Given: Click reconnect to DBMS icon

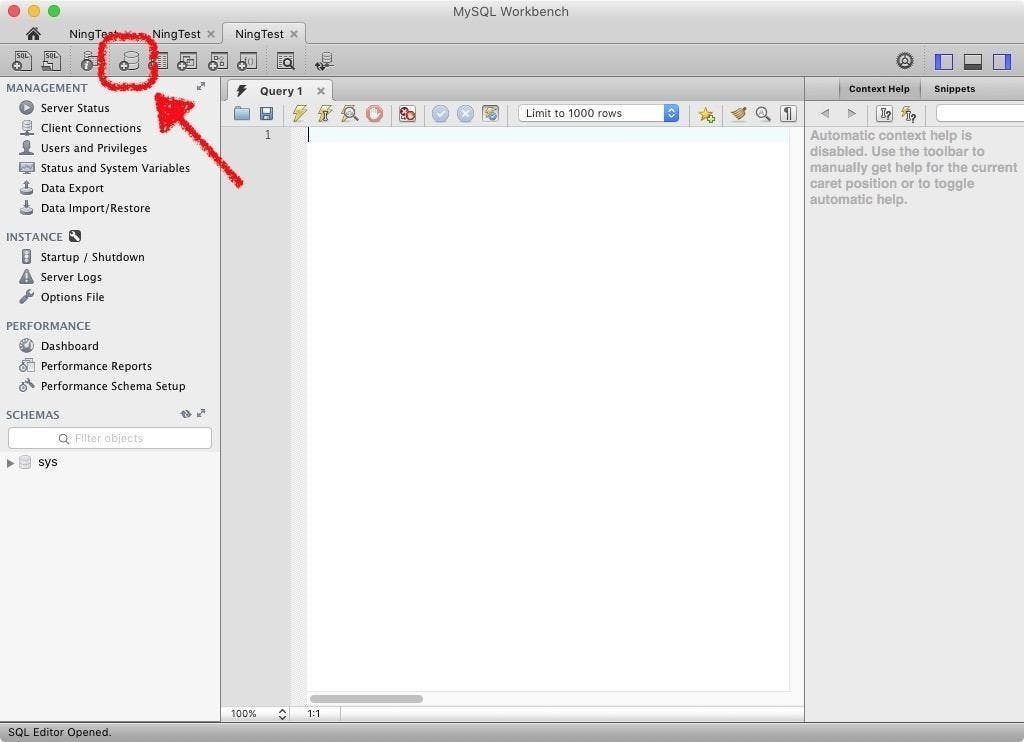Looking at the screenshot, I should (324, 61).
